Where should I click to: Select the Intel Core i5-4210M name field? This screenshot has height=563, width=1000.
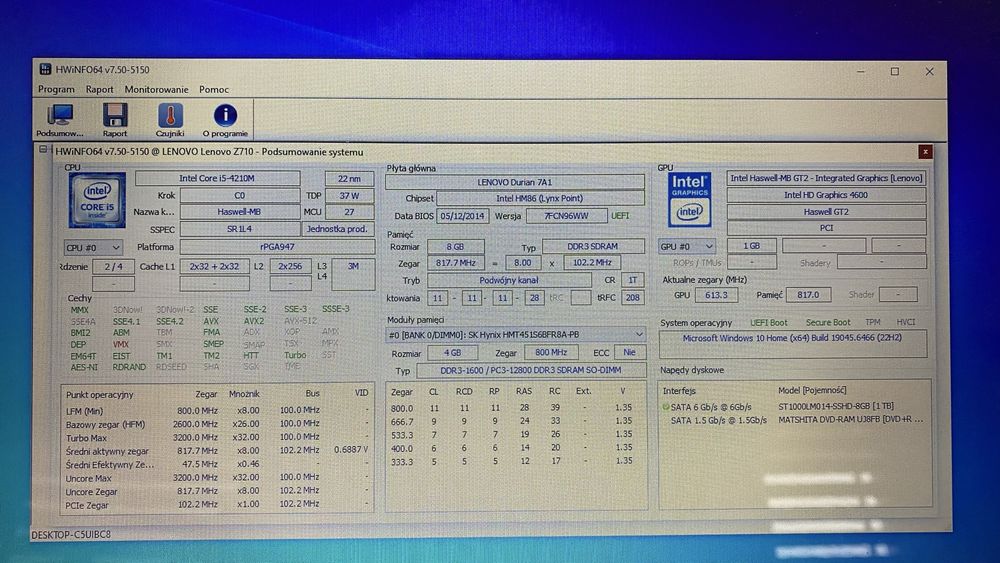coord(217,179)
